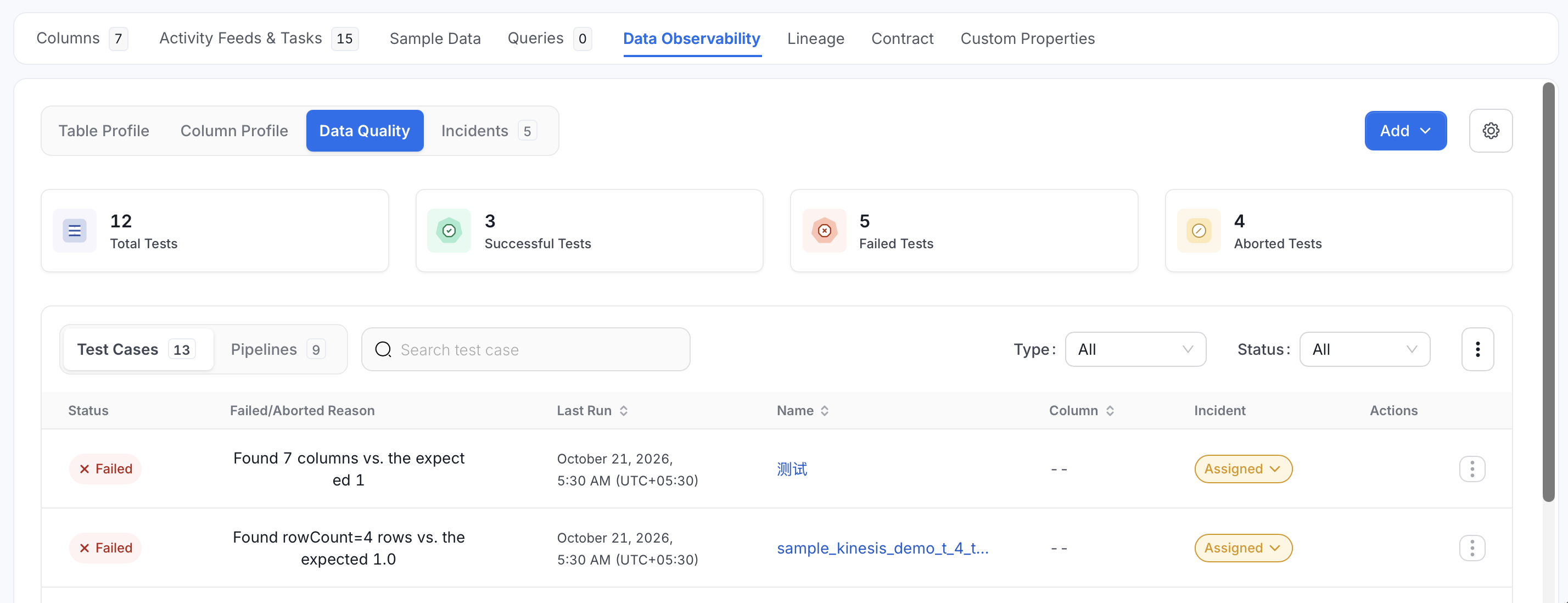
Task: Open actions menu for sample_kinesis_demo row
Action: tap(1472, 548)
